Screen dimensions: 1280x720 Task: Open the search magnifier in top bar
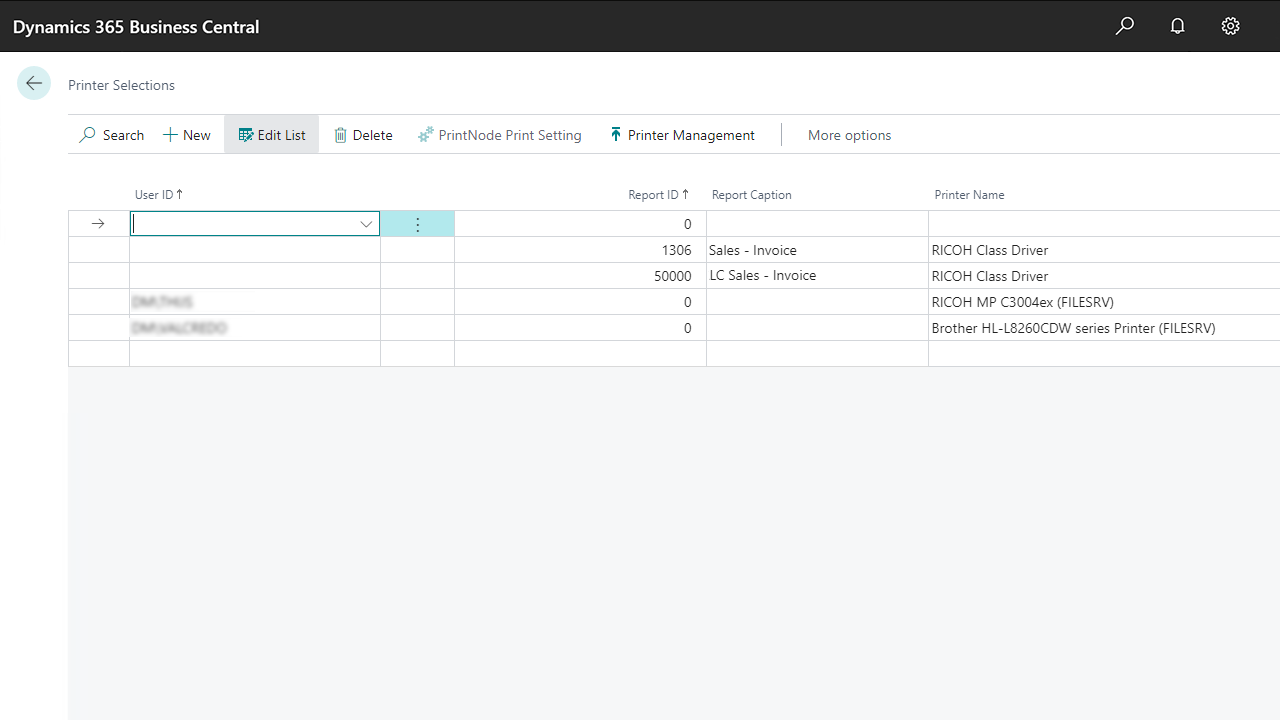click(1125, 26)
